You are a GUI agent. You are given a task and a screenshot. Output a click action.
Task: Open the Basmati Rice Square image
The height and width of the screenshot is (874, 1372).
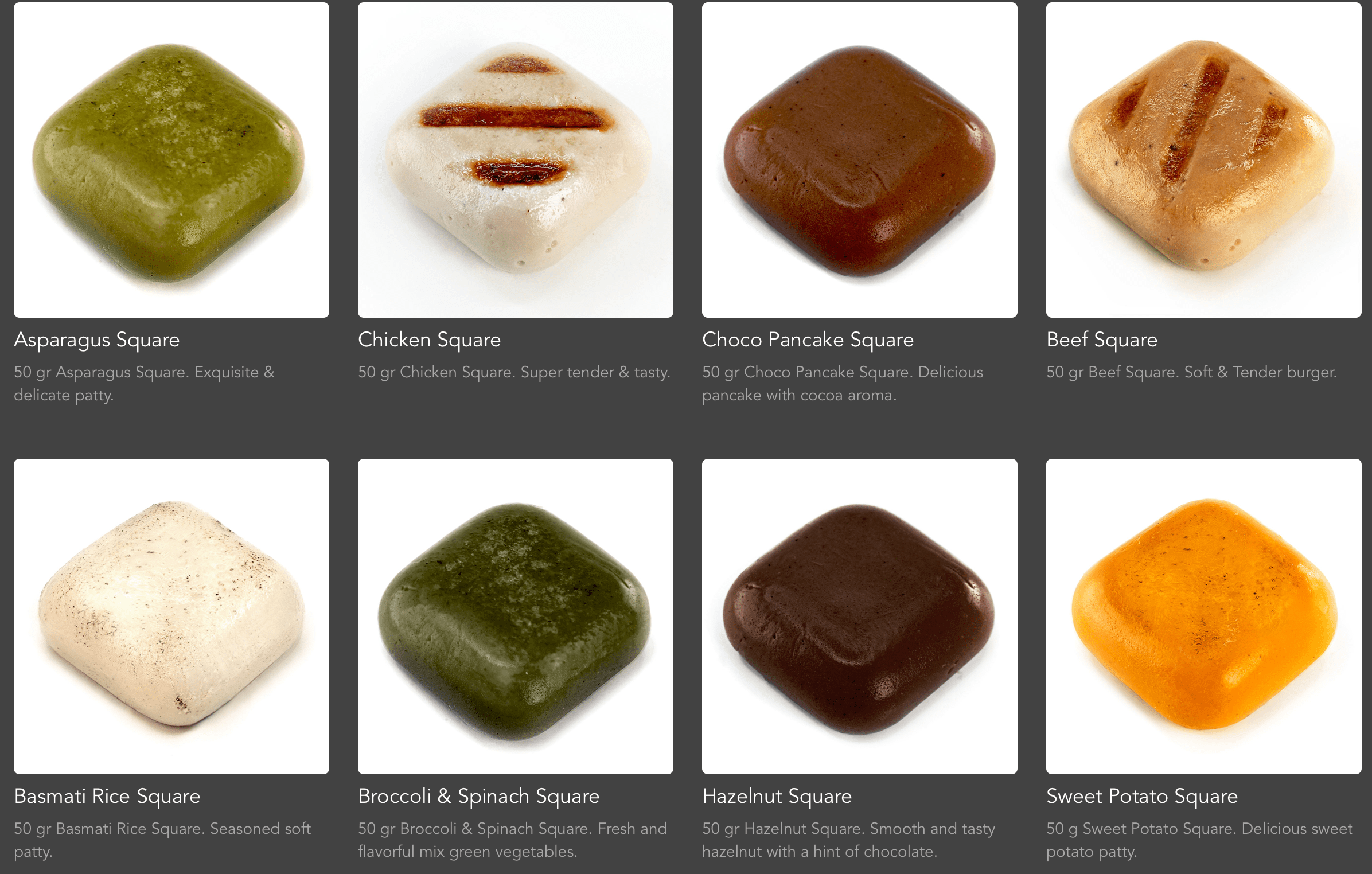click(171, 617)
